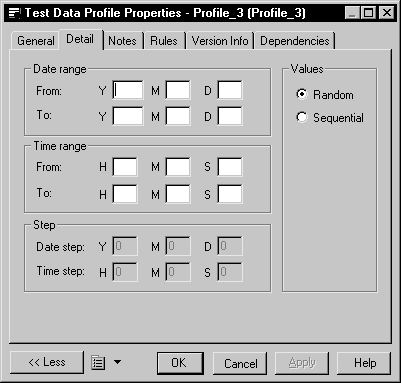Click the Cancel button
The image size is (401, 383).
coord(240,363)
